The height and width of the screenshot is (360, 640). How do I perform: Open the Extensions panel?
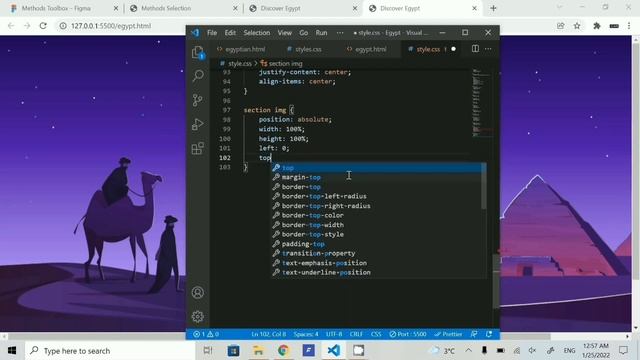[198, 148]
